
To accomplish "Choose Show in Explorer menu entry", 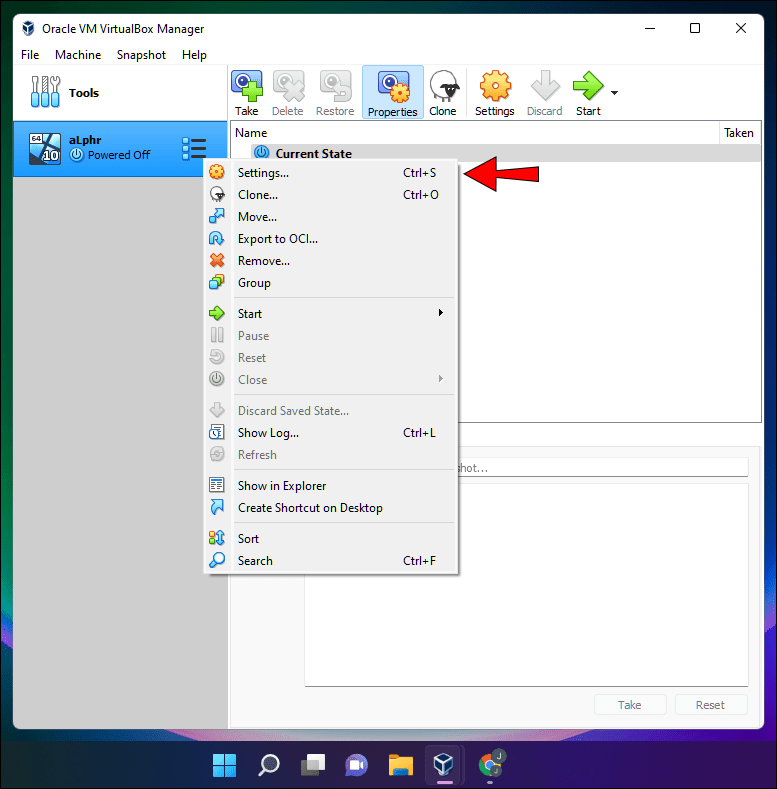I will click(331, 486).
